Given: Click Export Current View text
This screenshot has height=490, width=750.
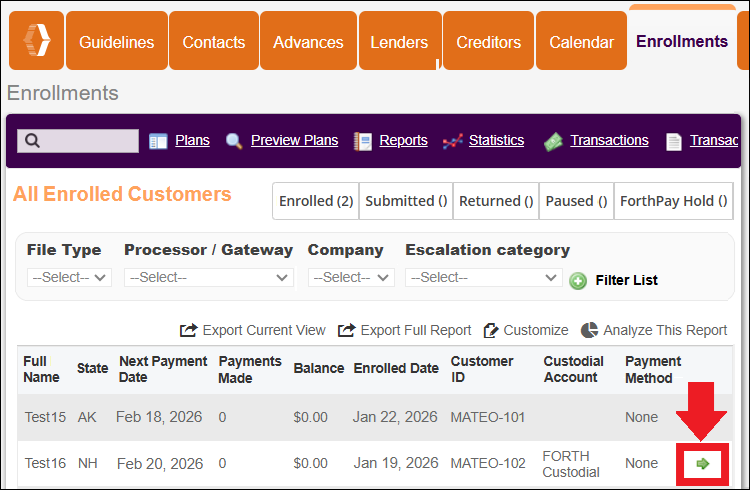Looking at the screenshot, I should [x=264, y=330].
